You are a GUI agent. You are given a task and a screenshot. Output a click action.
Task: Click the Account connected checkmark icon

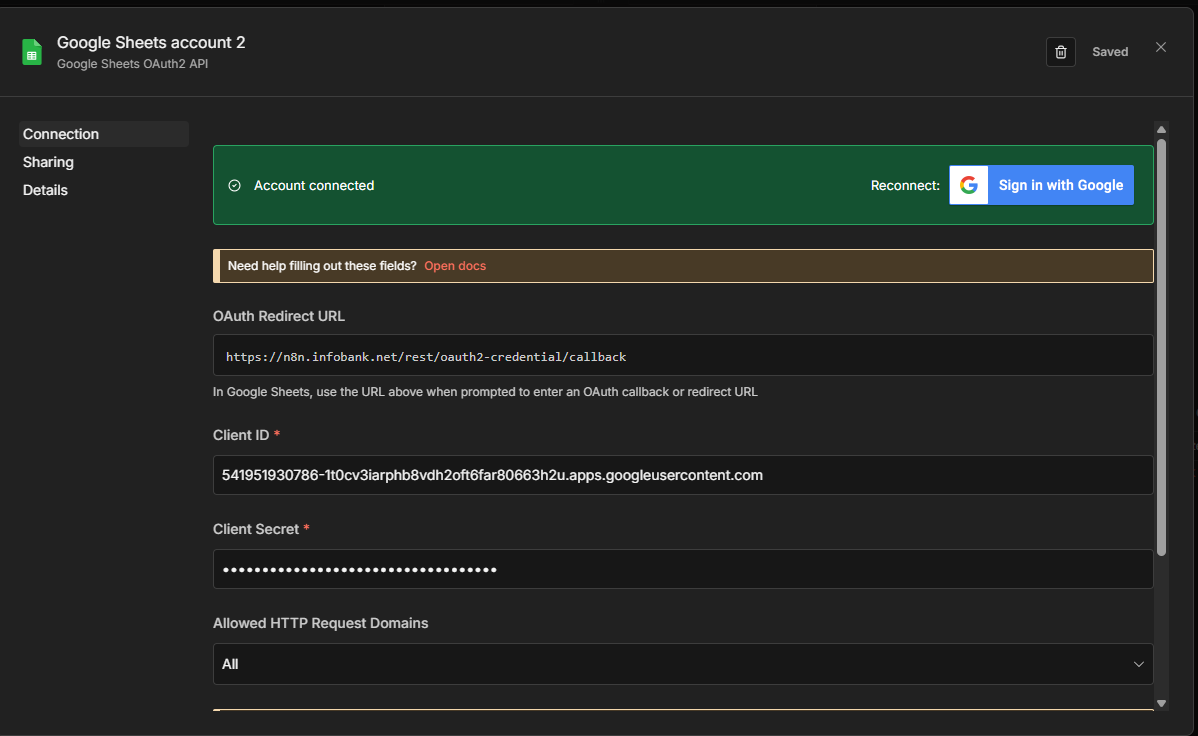(234, 186)
